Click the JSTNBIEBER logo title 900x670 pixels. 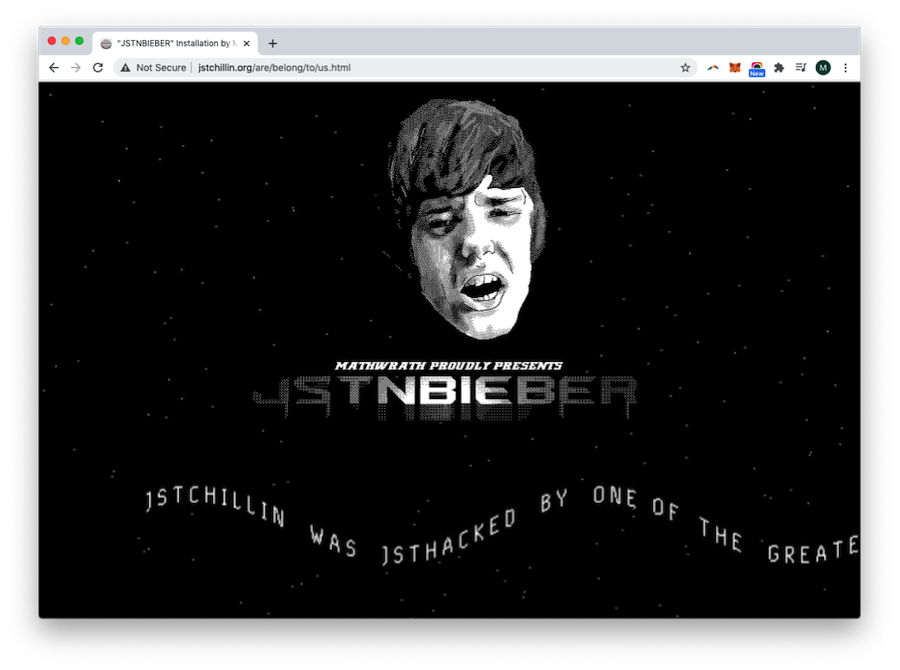446,396
